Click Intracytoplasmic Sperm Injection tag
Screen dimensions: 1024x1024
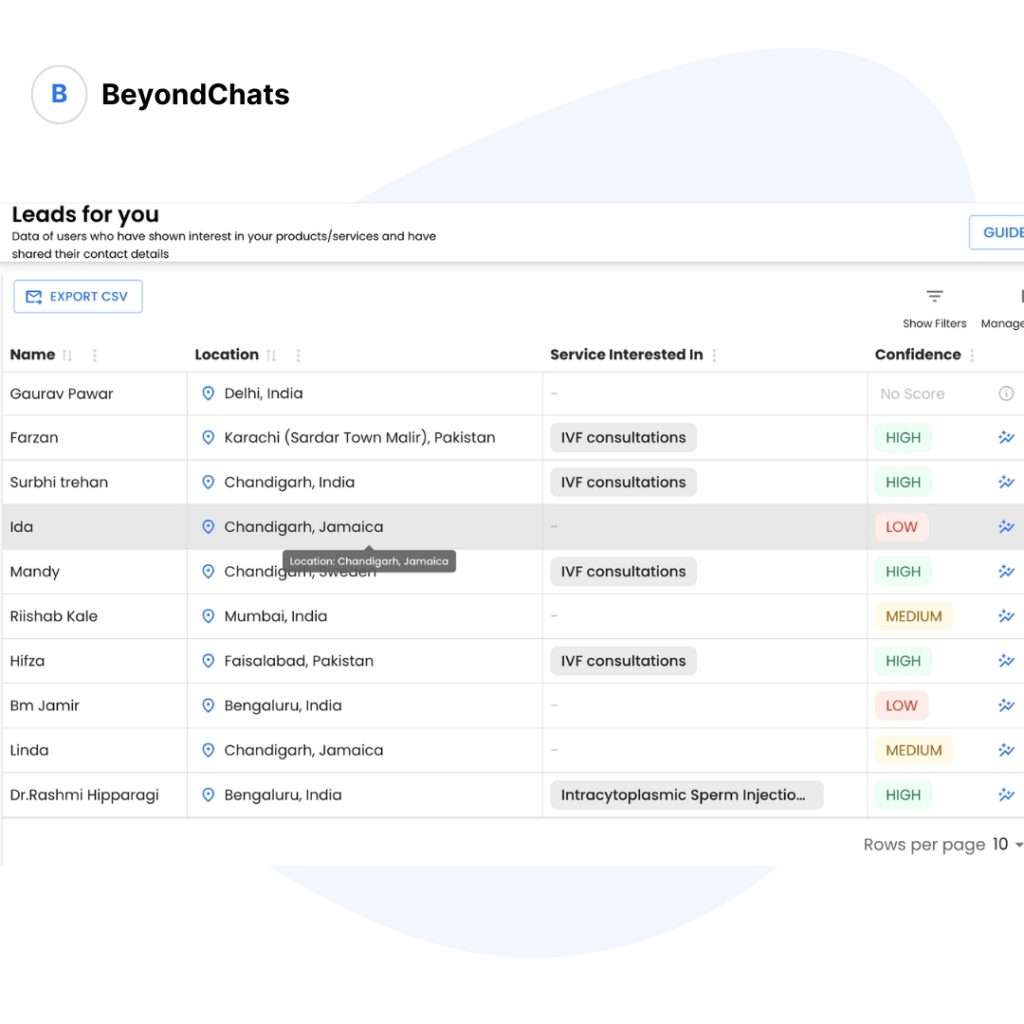tap(686, 795)
